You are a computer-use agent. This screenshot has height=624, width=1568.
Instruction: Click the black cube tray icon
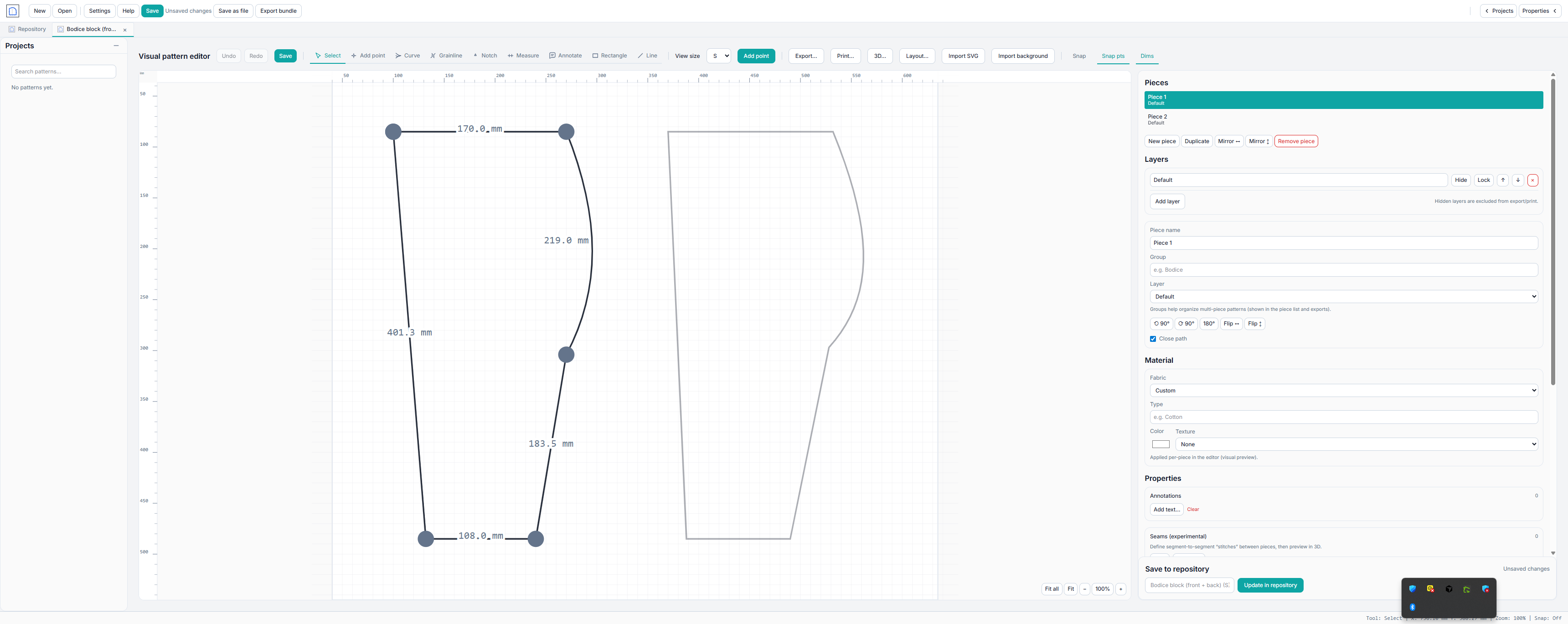pyautogui.click(x=1449, y=589)
